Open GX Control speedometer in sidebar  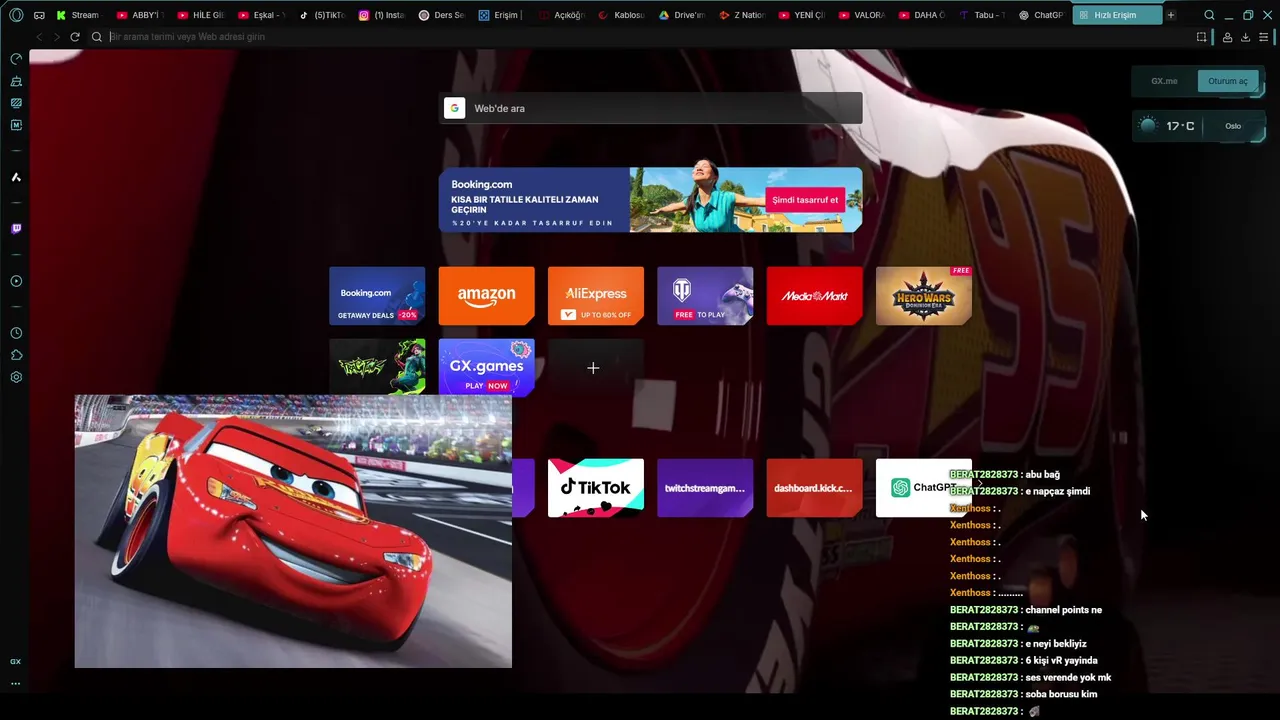[x=16, y=59]
